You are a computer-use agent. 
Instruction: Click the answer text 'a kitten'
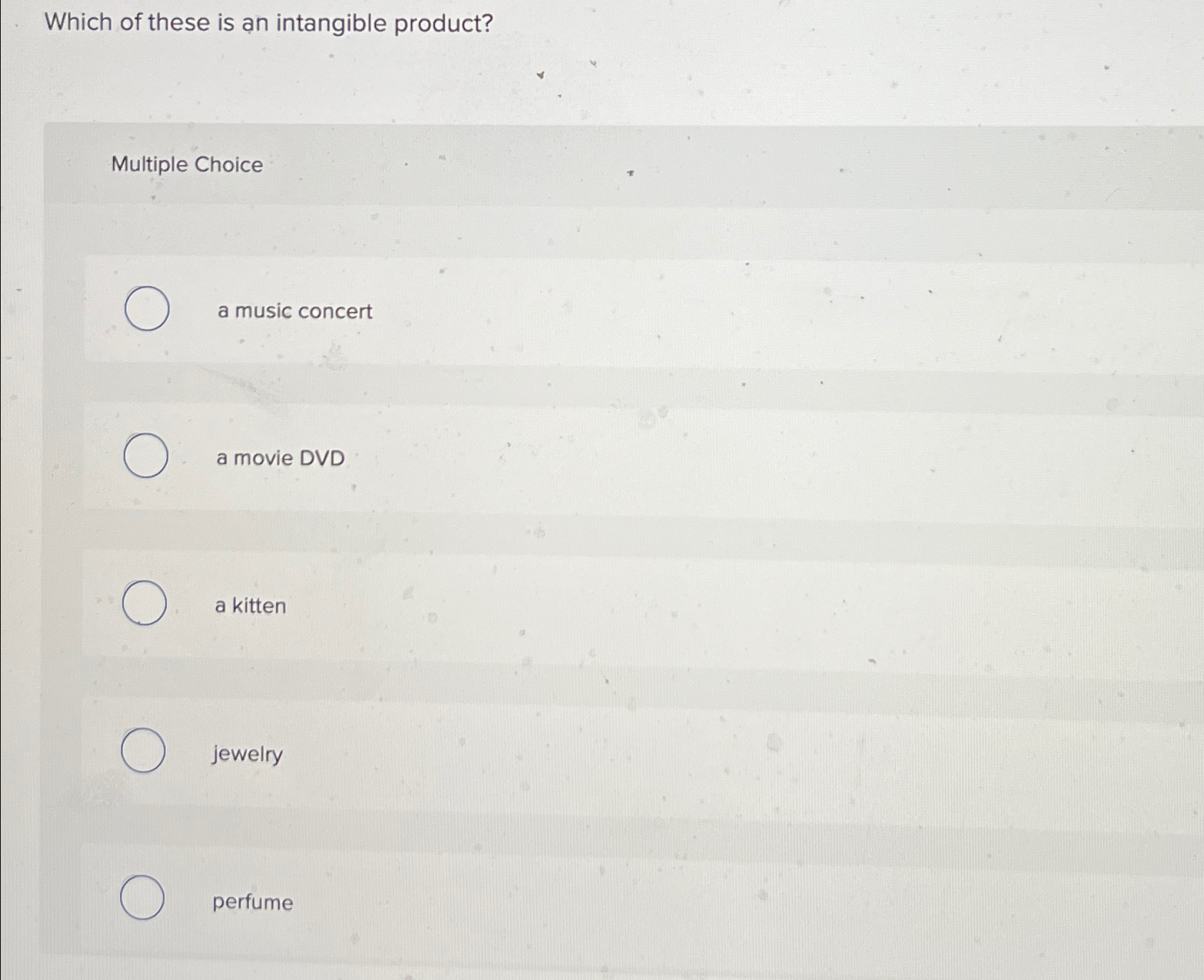(250, 606)
